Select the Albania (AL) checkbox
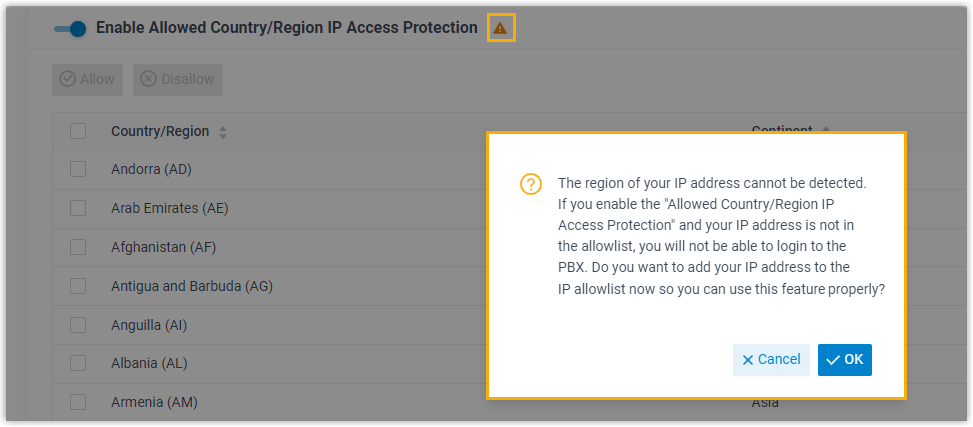Image resolution: width=973 pixels, height=427 pixels. (78, 363)
